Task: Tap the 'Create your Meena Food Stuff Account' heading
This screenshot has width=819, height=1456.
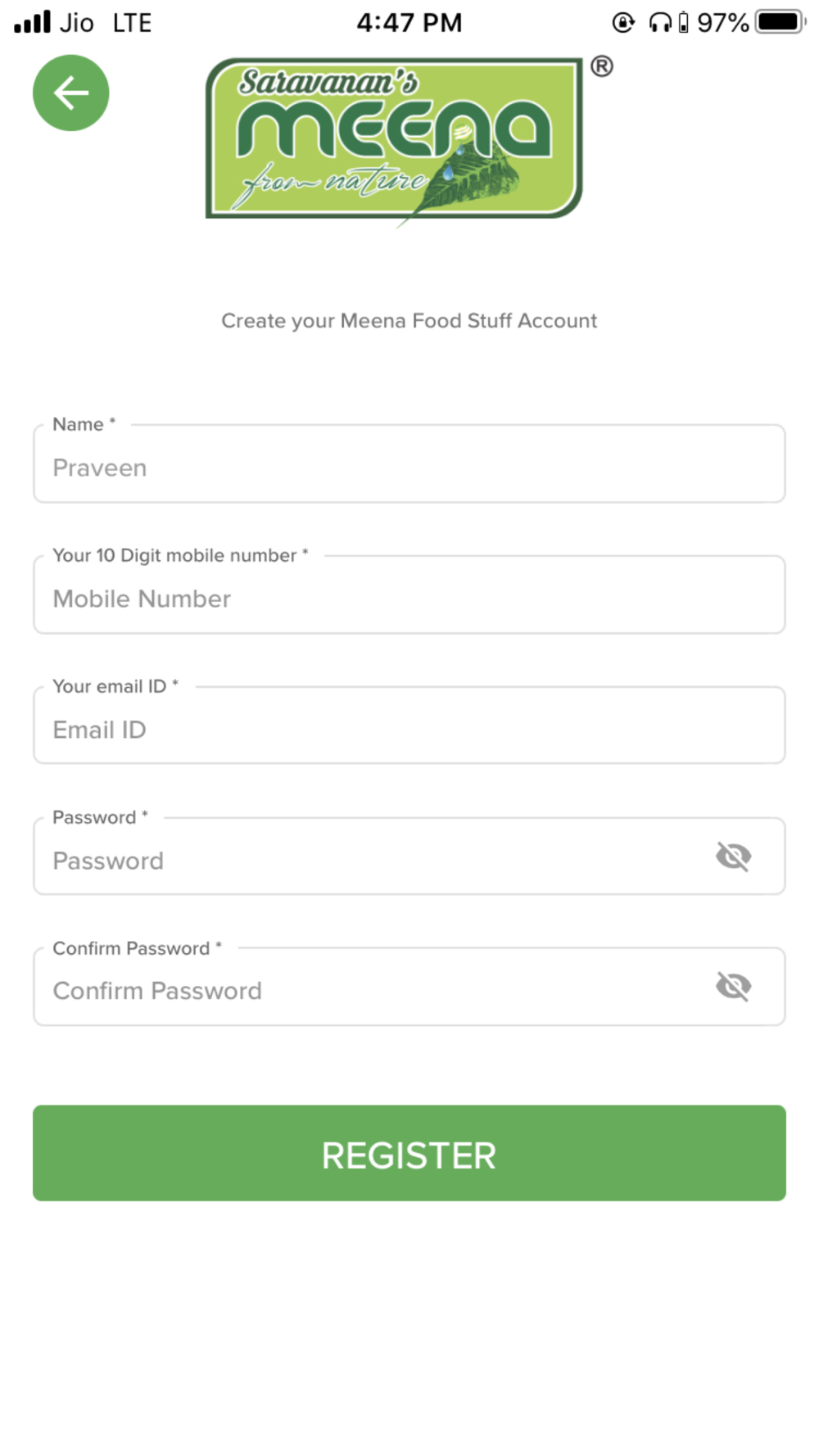Action: pos(409,320)
